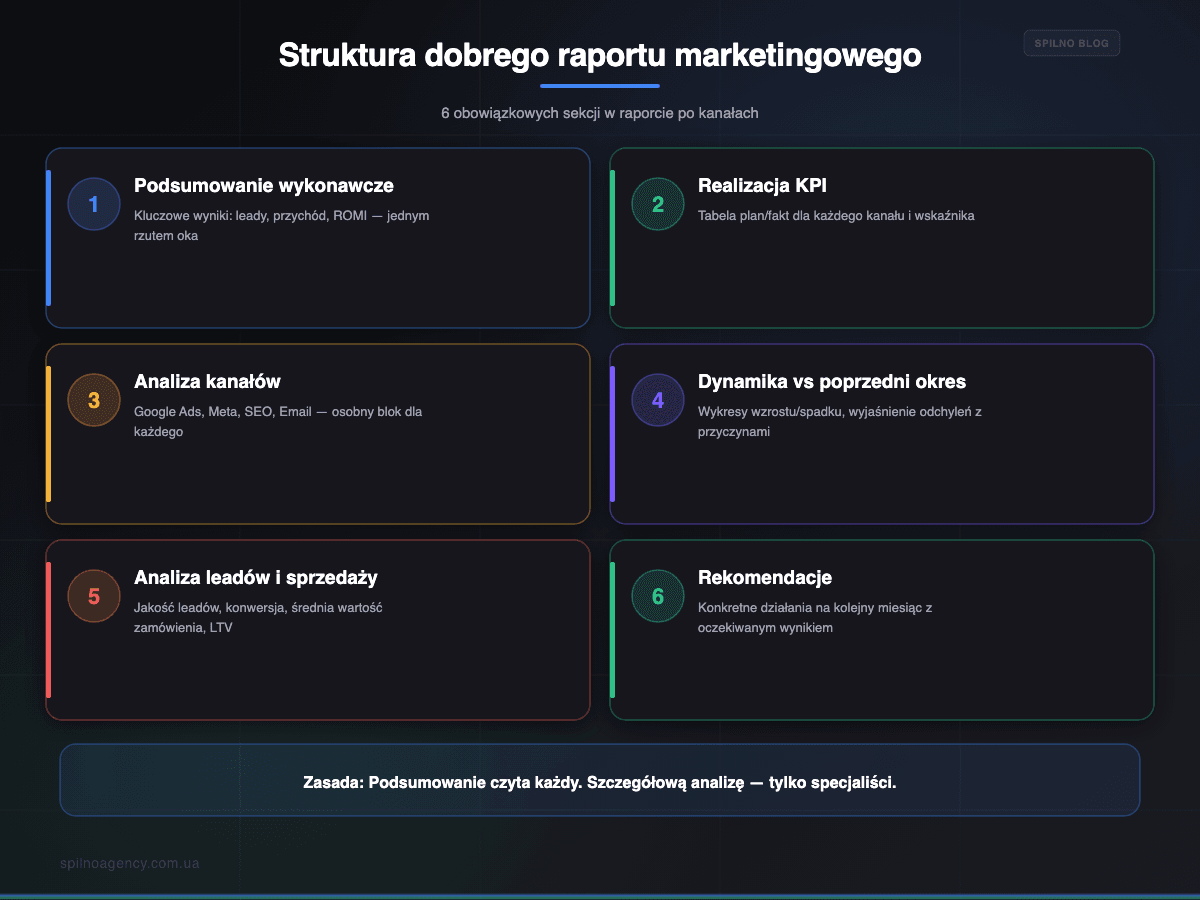
Task: Click description 'Jakość leadów, konwersja, średnia wartość'
Action: coord(258,608)
